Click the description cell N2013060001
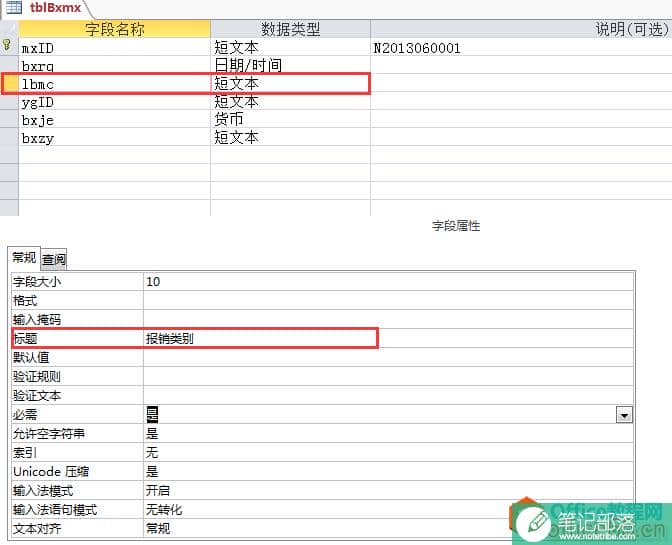This screenshot has height=545, width=672. 521,48
